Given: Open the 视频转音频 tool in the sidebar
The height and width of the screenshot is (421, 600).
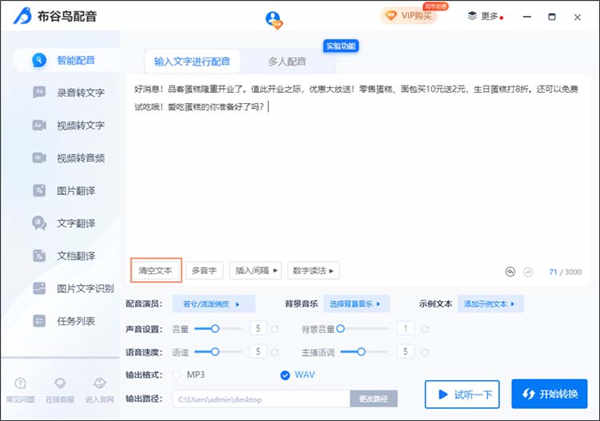Looking at the screenshot, I should 68,158.
